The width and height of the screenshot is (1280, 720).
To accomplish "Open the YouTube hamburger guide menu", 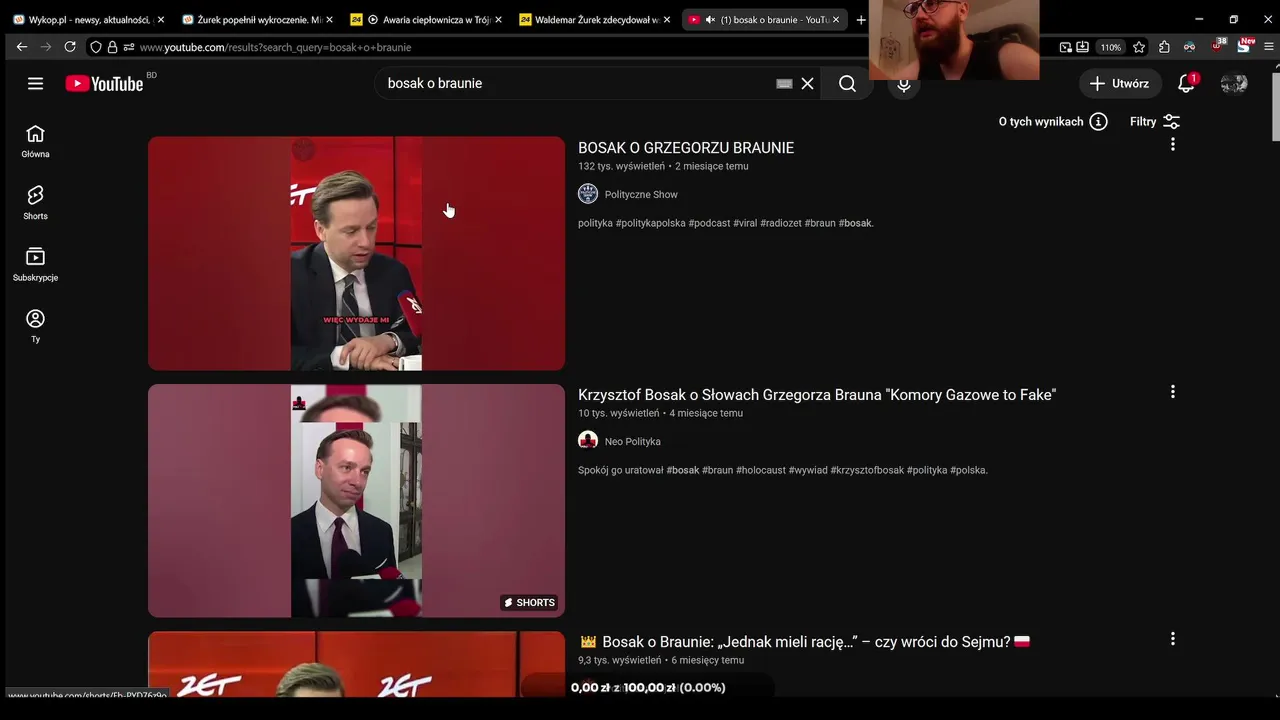I will coord(35,83).
